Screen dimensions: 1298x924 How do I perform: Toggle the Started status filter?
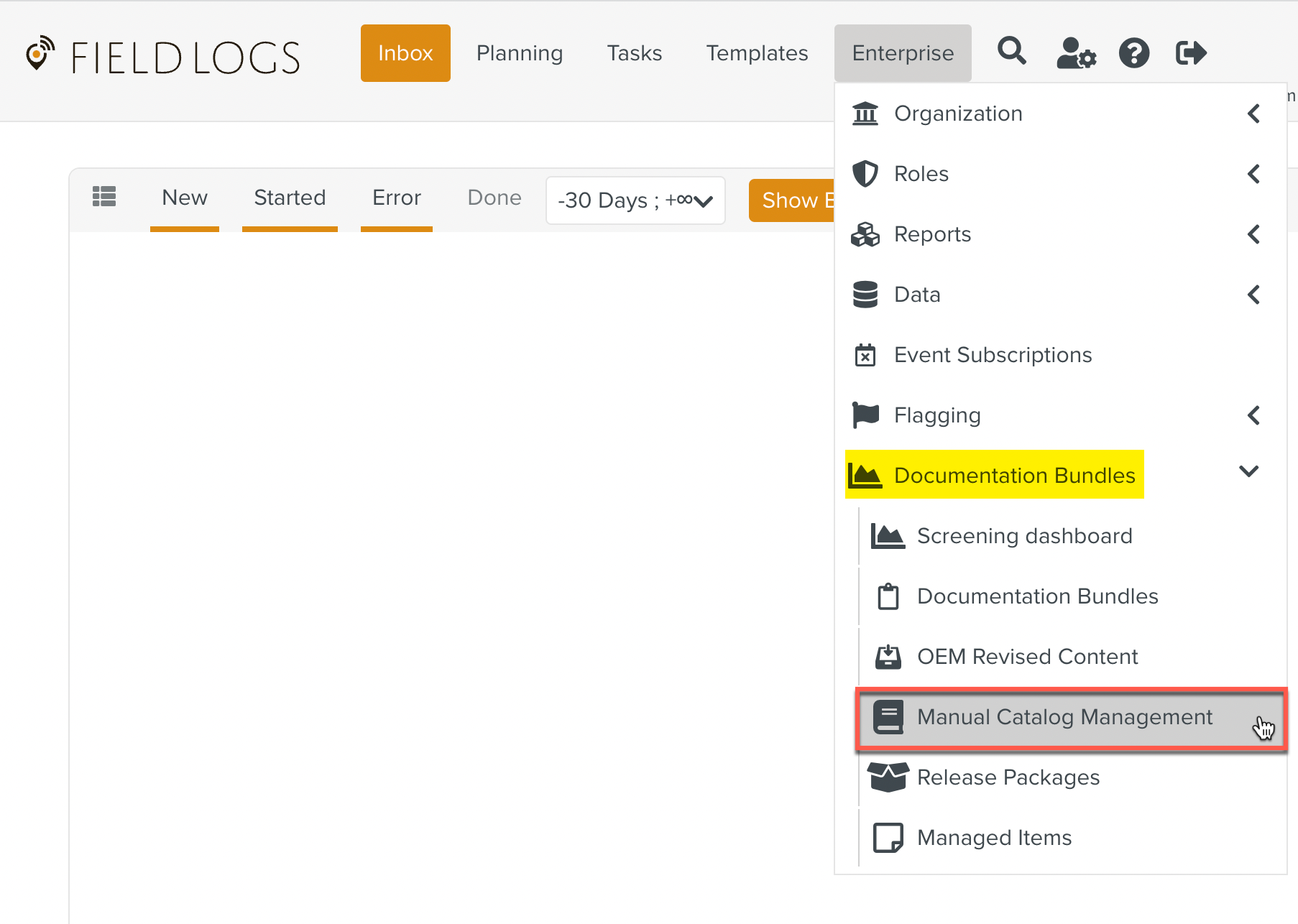pyautogui.click(x=290, y=198)
